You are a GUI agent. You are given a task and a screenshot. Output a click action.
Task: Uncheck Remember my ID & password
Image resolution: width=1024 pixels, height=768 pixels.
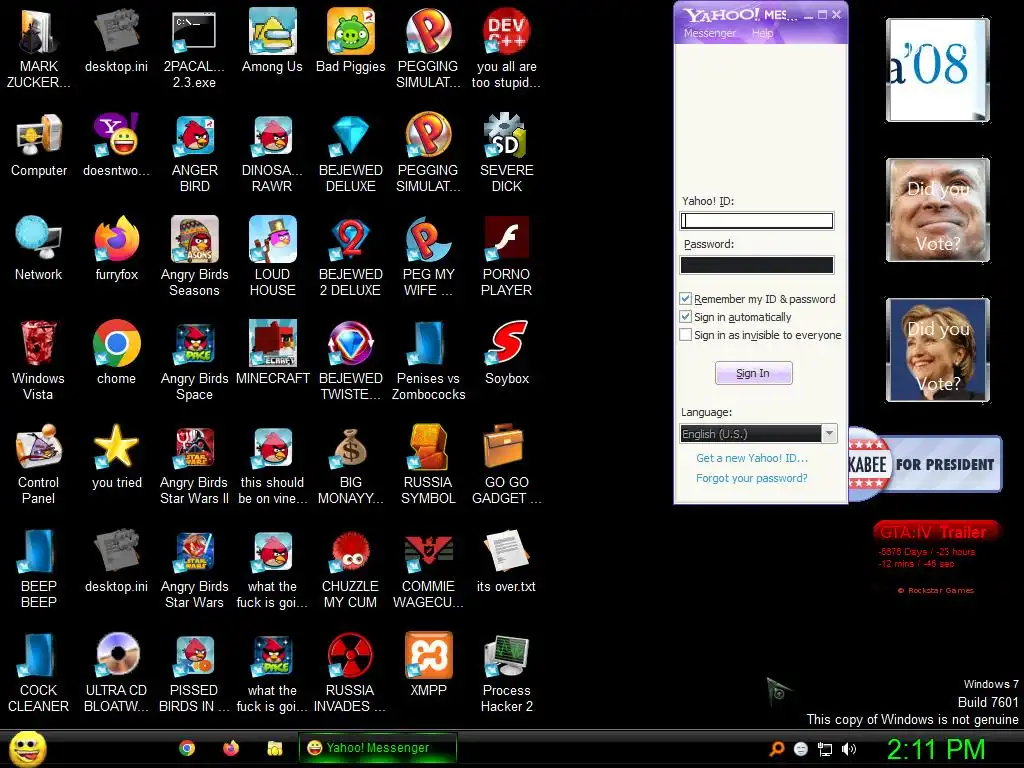point(686,299)
